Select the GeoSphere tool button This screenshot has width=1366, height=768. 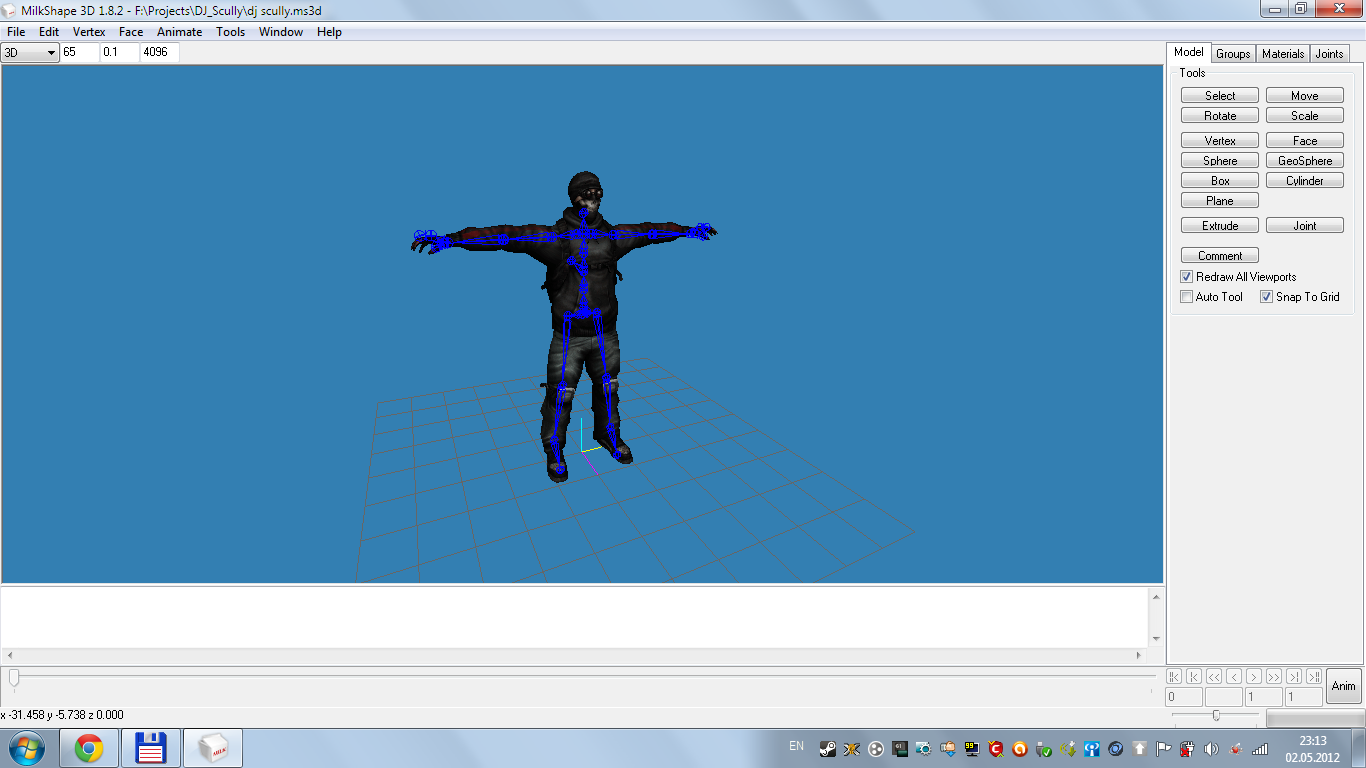point(1305,161)
